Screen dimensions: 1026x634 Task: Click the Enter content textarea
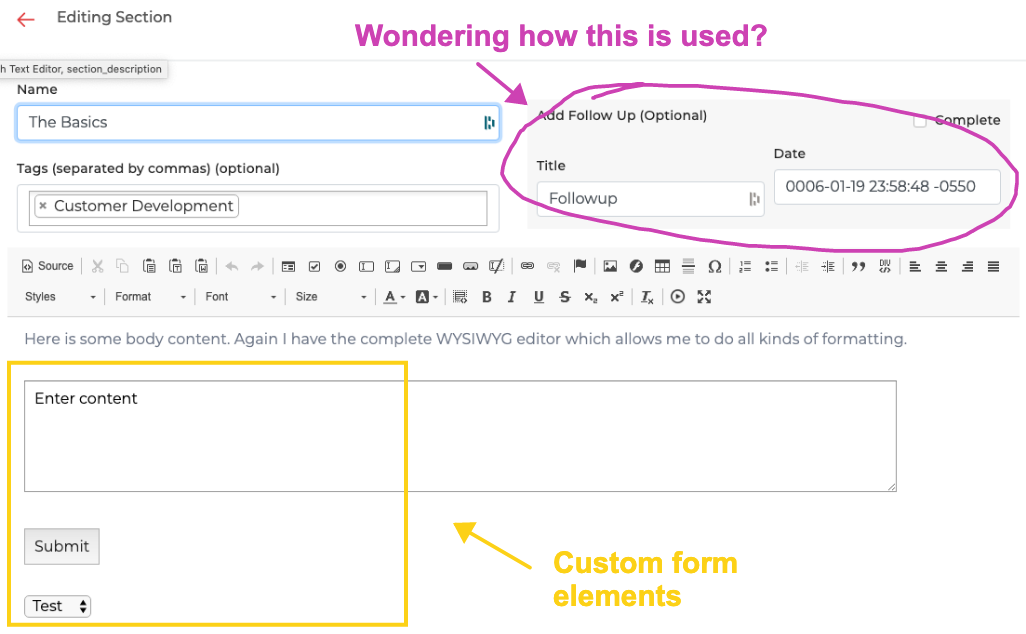click(x=460, y=436)
